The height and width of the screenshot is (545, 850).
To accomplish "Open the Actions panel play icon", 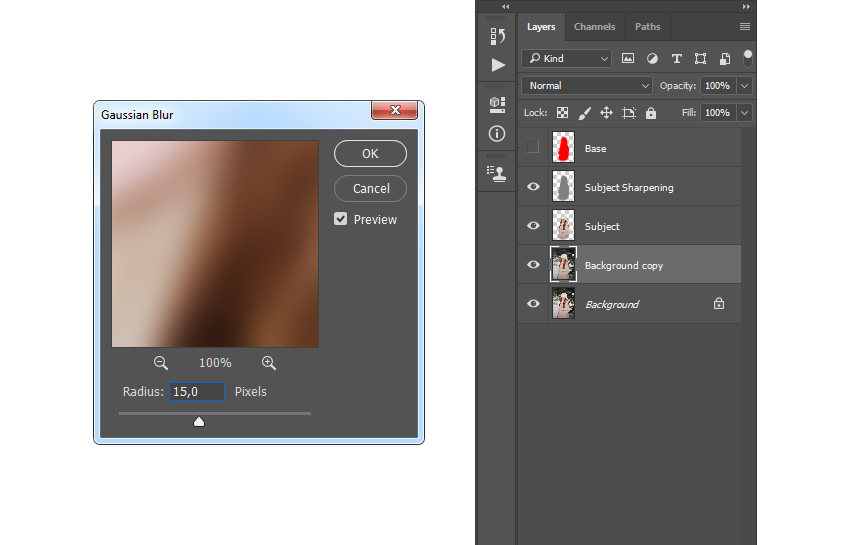I will click(498, 65).
